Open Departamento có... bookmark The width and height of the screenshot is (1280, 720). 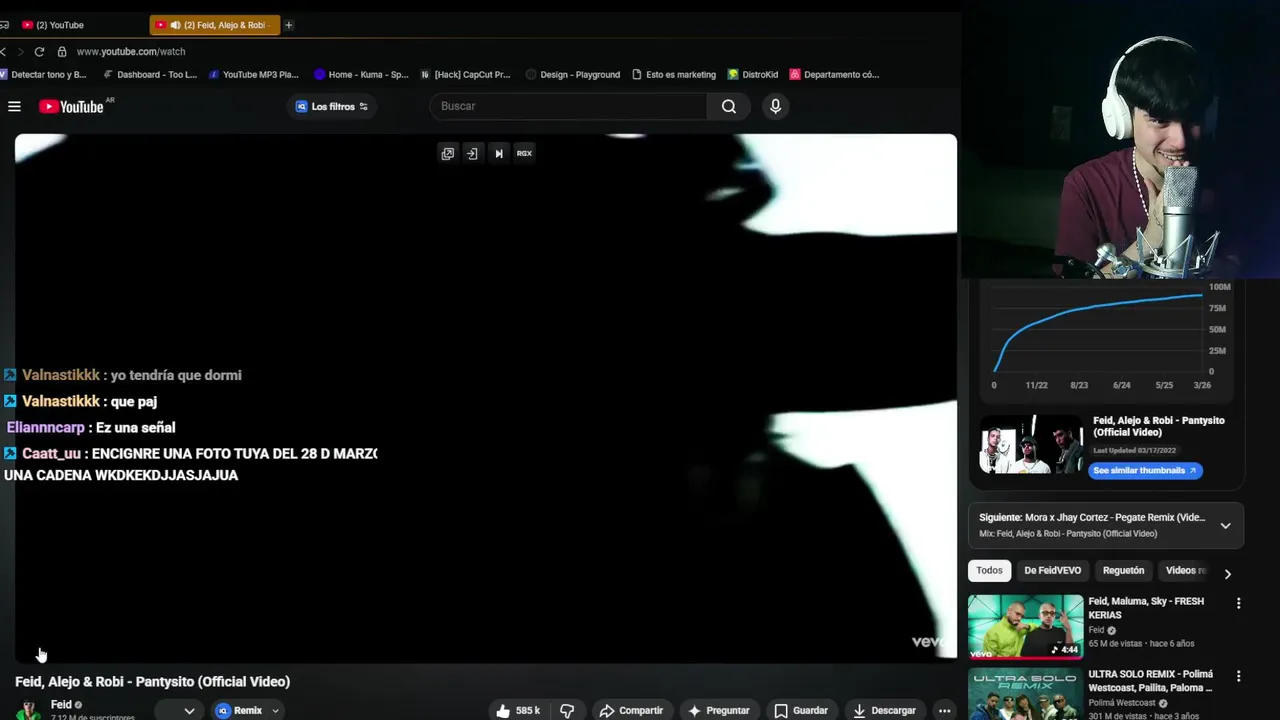834,74
